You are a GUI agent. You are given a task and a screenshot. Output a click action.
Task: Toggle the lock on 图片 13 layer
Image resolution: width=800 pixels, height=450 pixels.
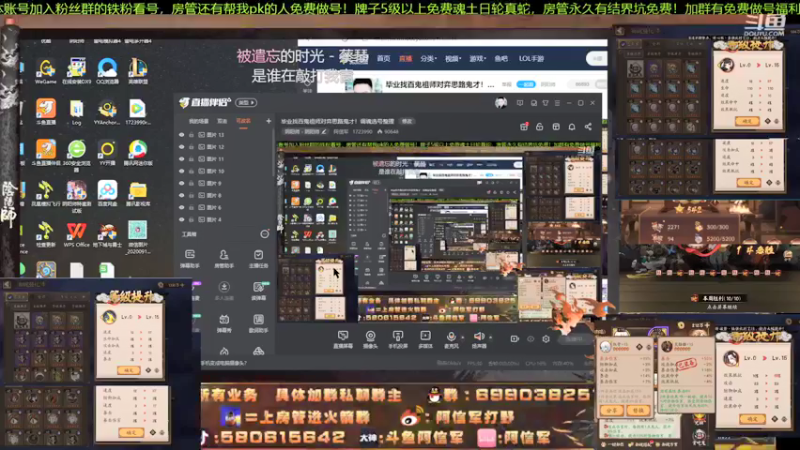191,135
